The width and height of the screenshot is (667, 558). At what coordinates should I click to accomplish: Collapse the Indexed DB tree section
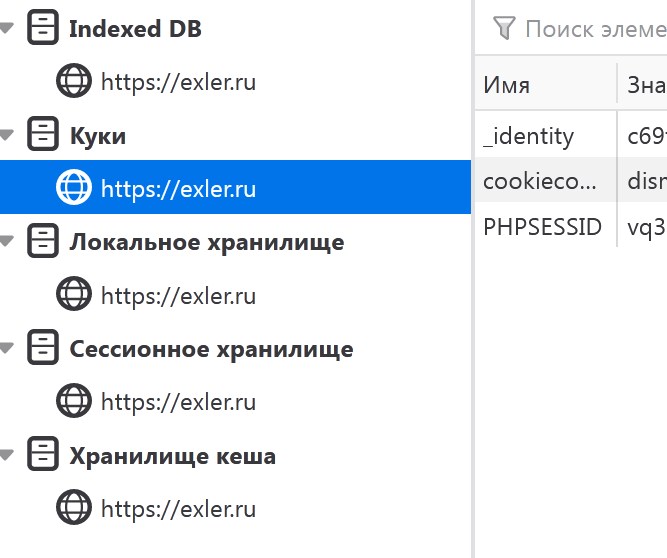[x=7, y=29]
